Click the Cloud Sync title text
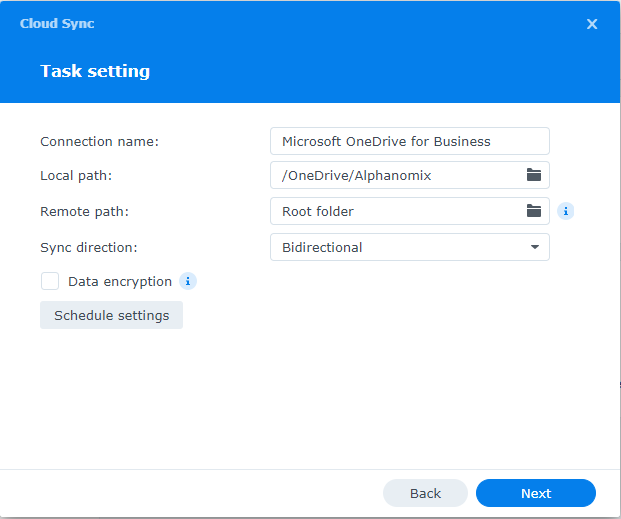621x519 pixels. pyautogui.click(x=57, y=24)
